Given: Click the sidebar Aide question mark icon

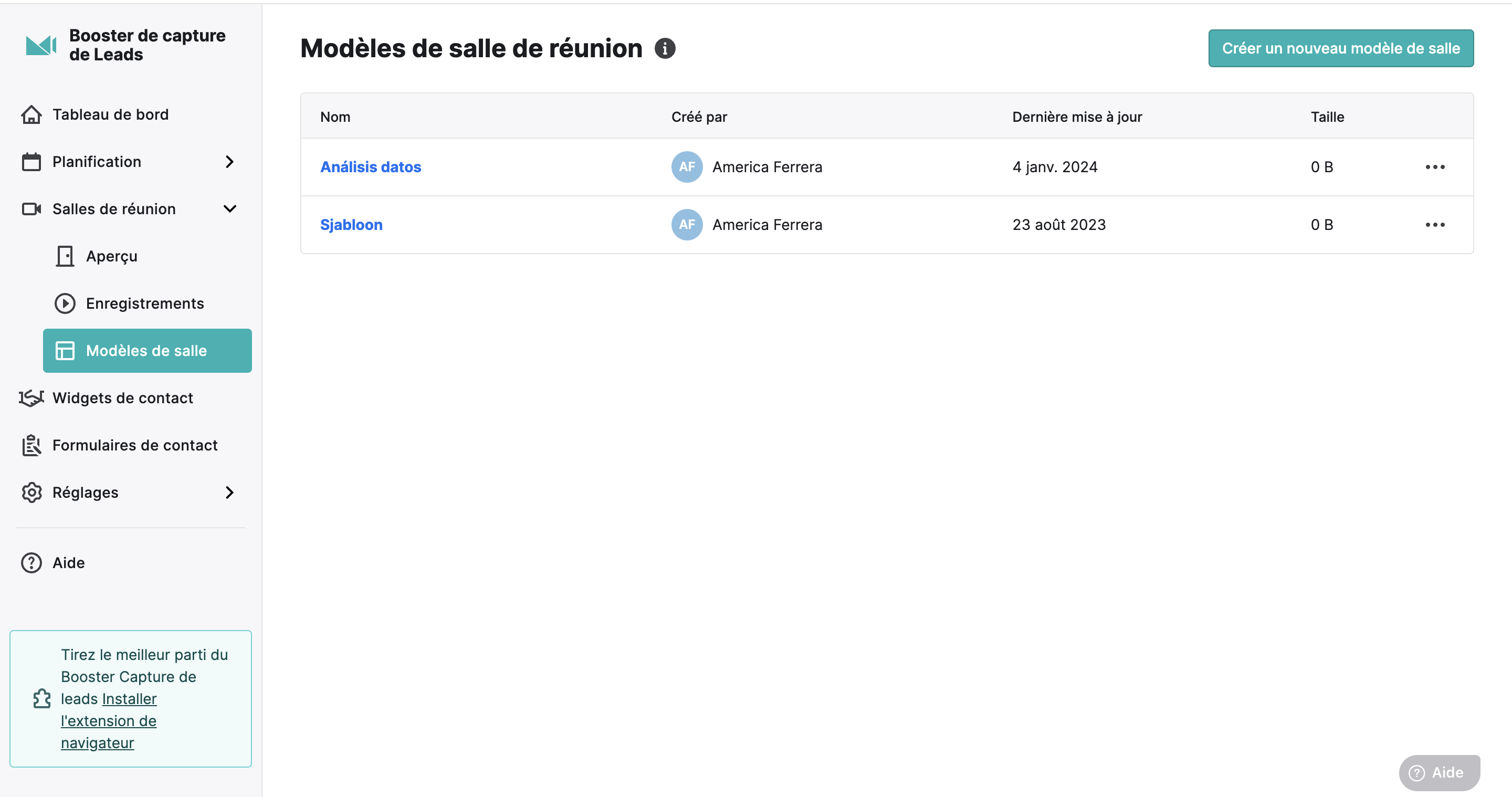Looking at the screenshot, I should (x=31, y=563).
